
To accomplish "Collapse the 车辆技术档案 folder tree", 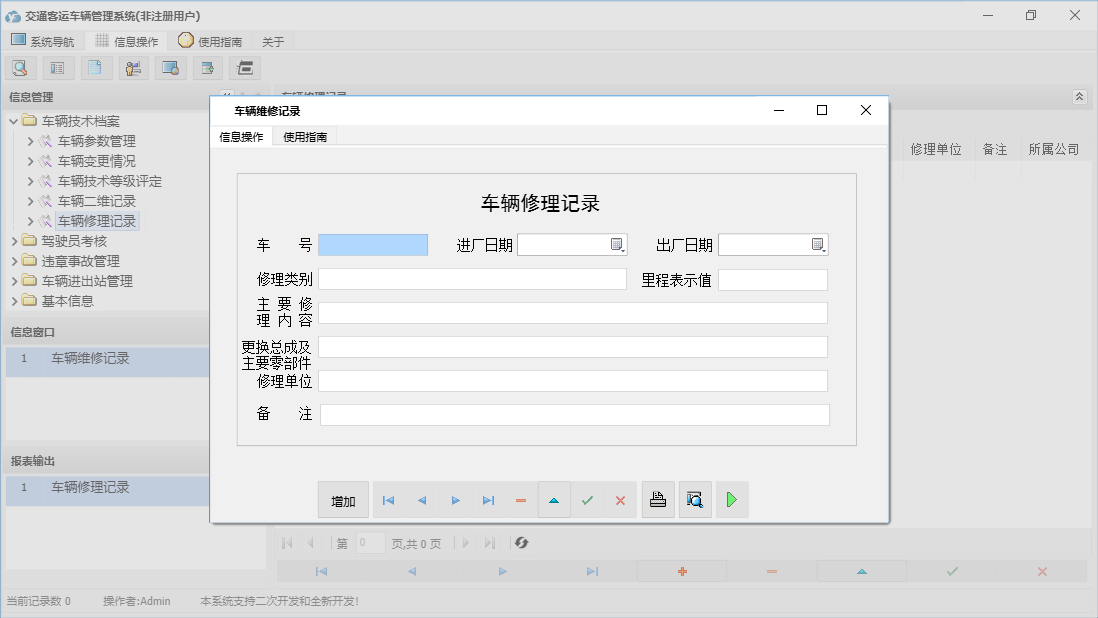I will click(11, 120).
